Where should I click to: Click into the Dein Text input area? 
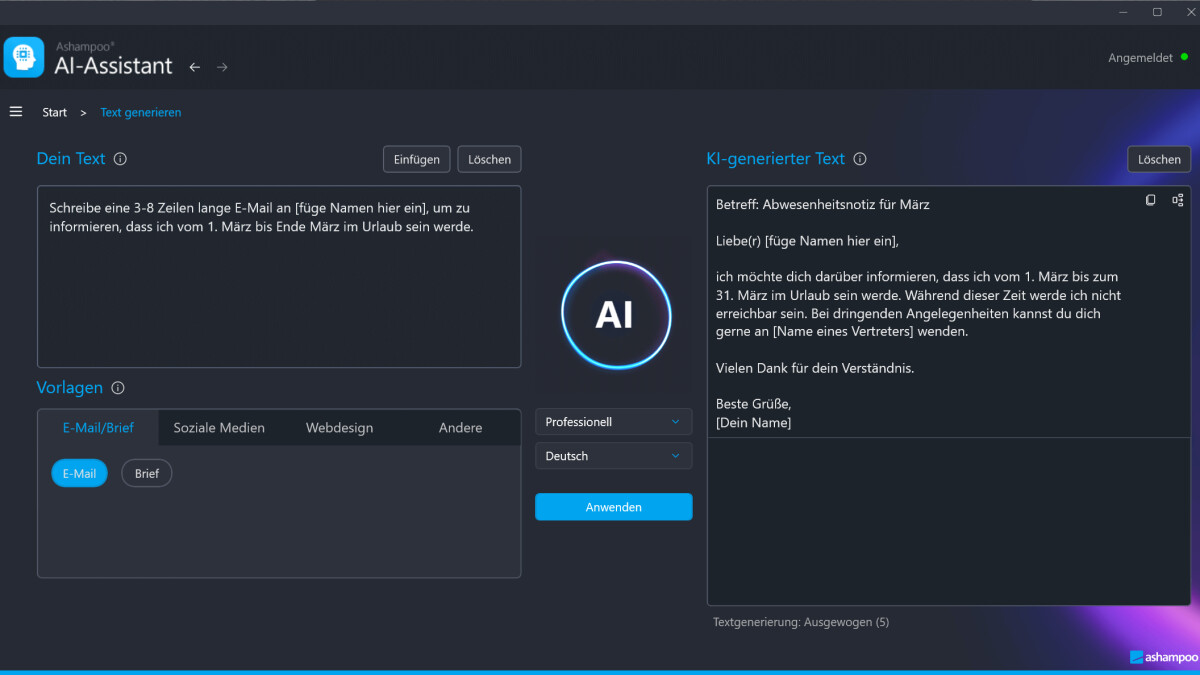pos(279,277)
